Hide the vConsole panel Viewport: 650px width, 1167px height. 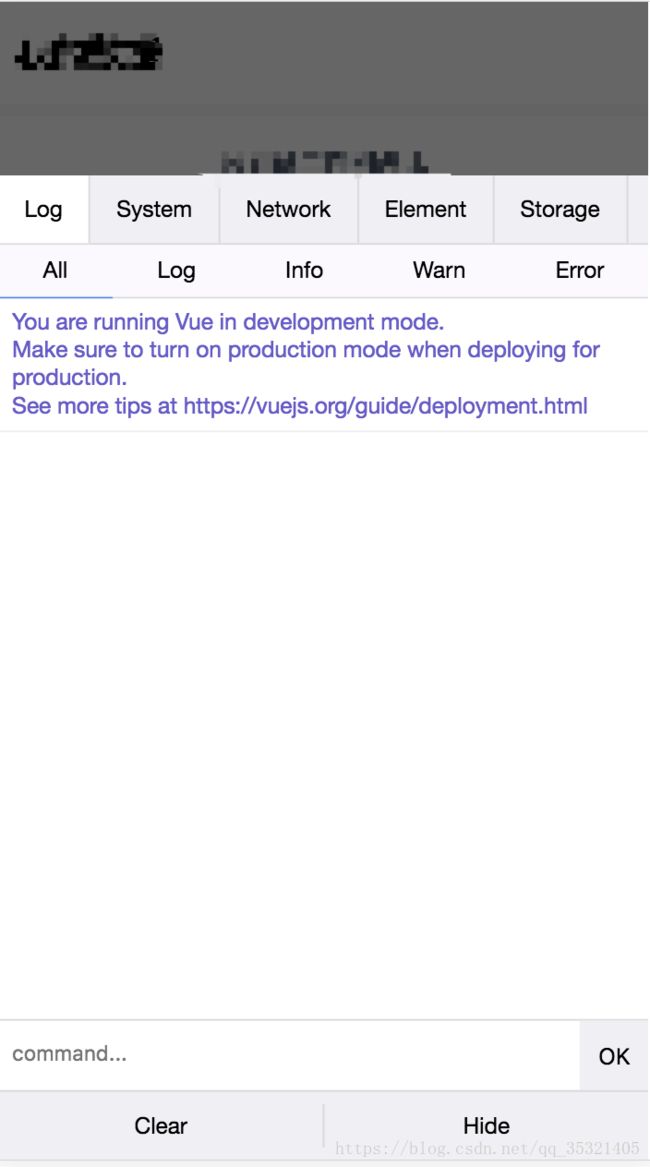point(486,1125)
